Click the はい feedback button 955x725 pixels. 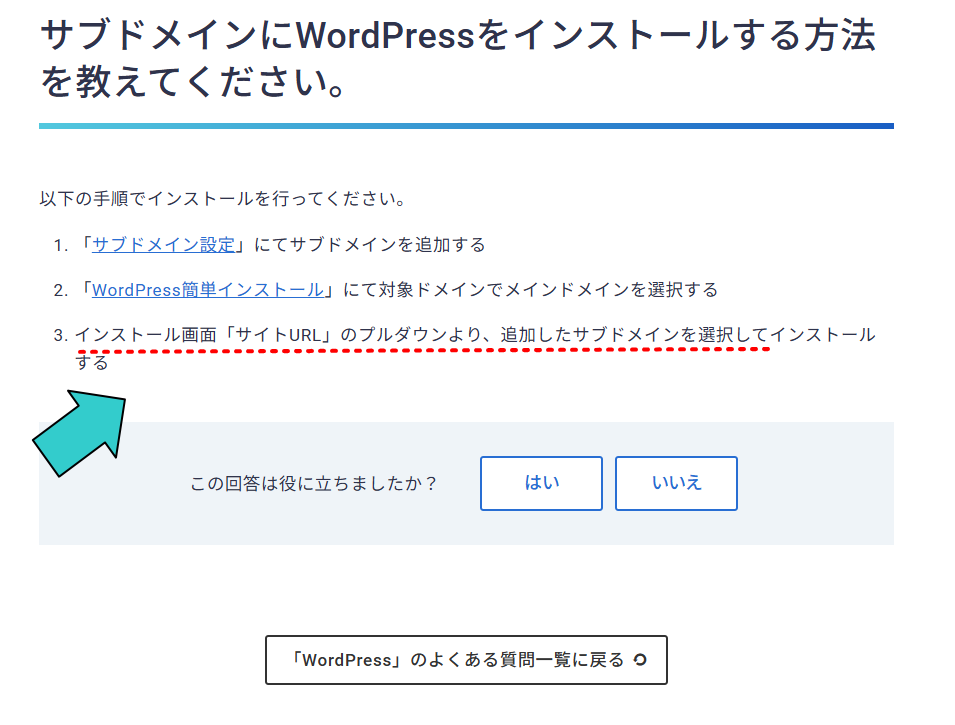tap(541, 483)
